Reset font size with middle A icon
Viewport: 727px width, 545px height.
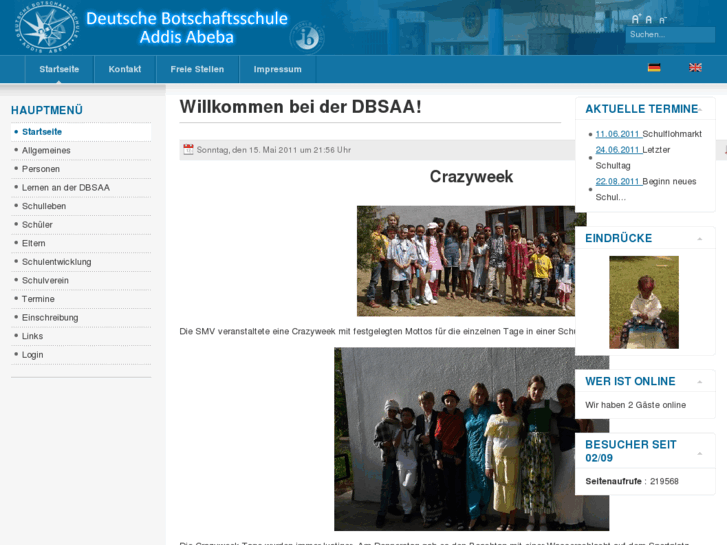649,19
